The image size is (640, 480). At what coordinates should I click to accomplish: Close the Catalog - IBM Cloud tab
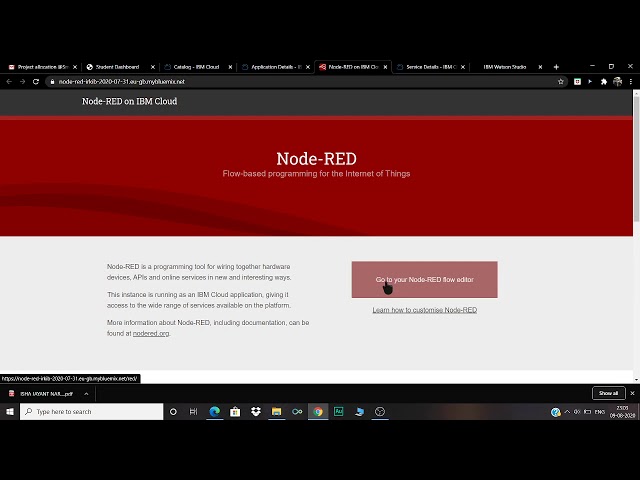230,67
